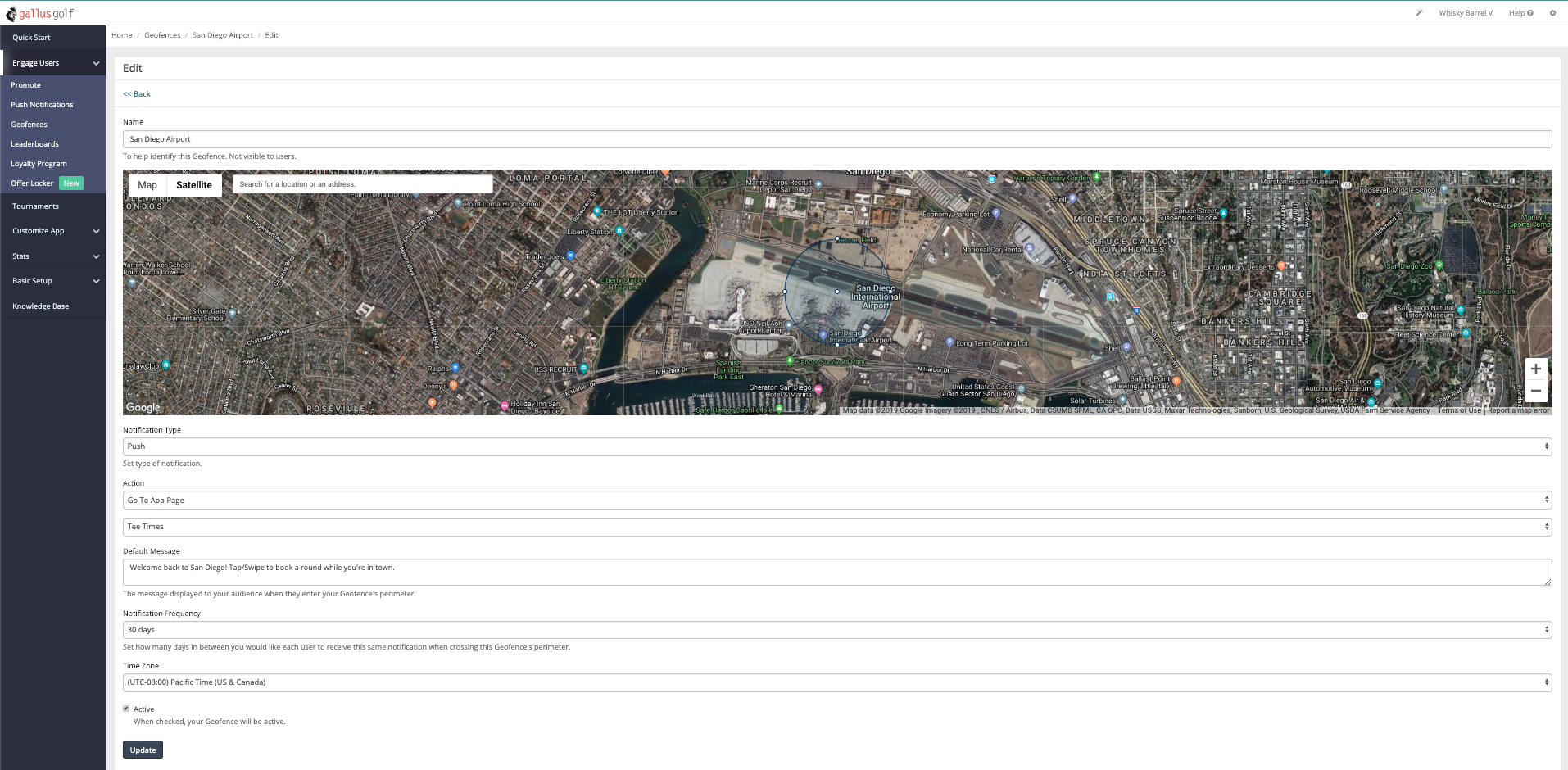Click the geofence Name input field
This screenshot has height=770, width=1568.
[x=837, y=139]
